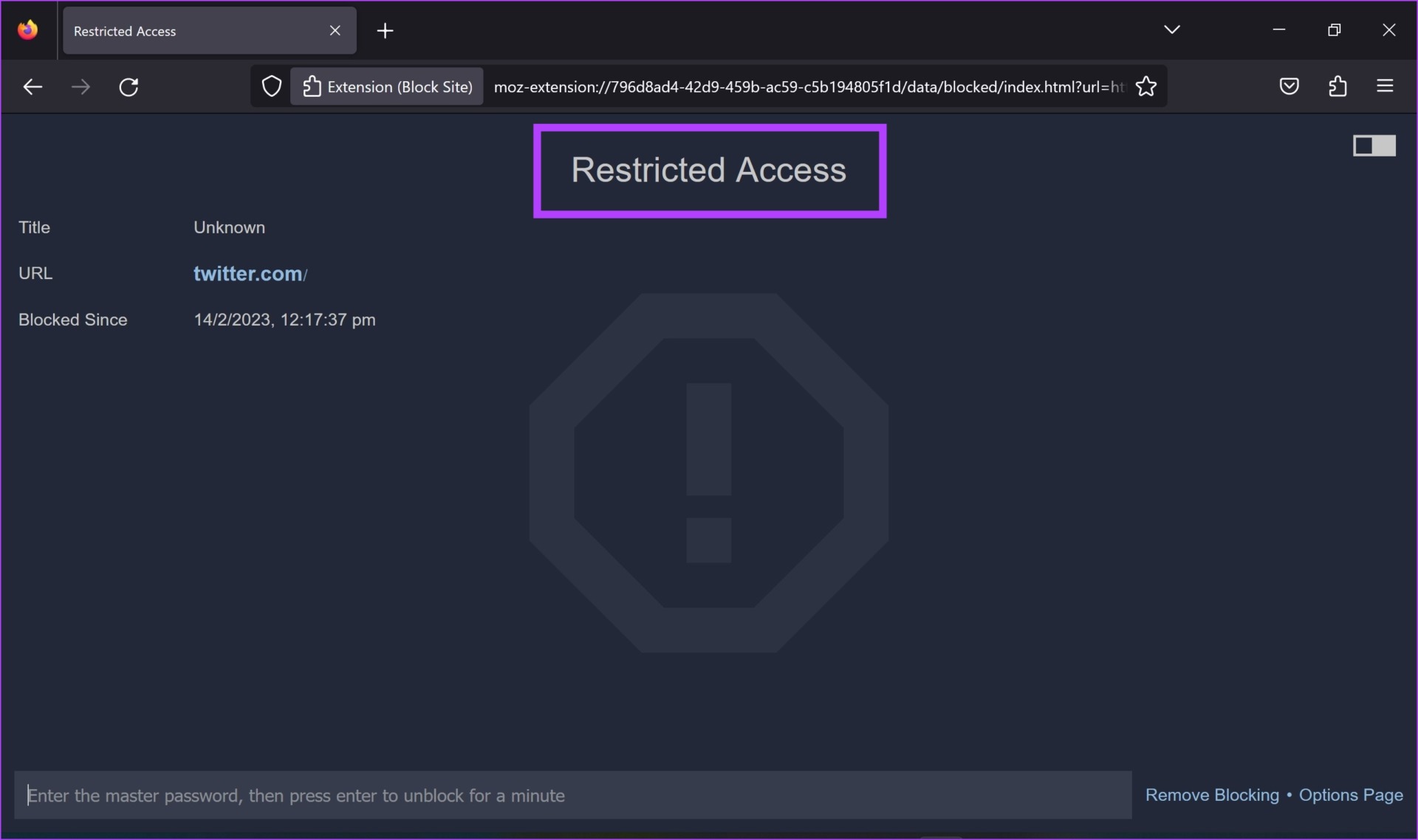Bookmark this page with the star icon
1418x840 pixels.
coord(1146,86)
